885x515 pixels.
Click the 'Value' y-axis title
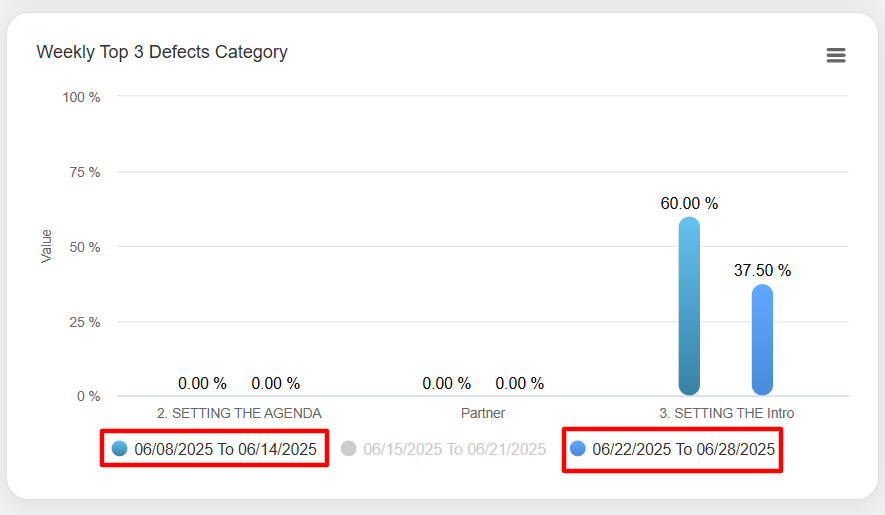coord(46,246)
